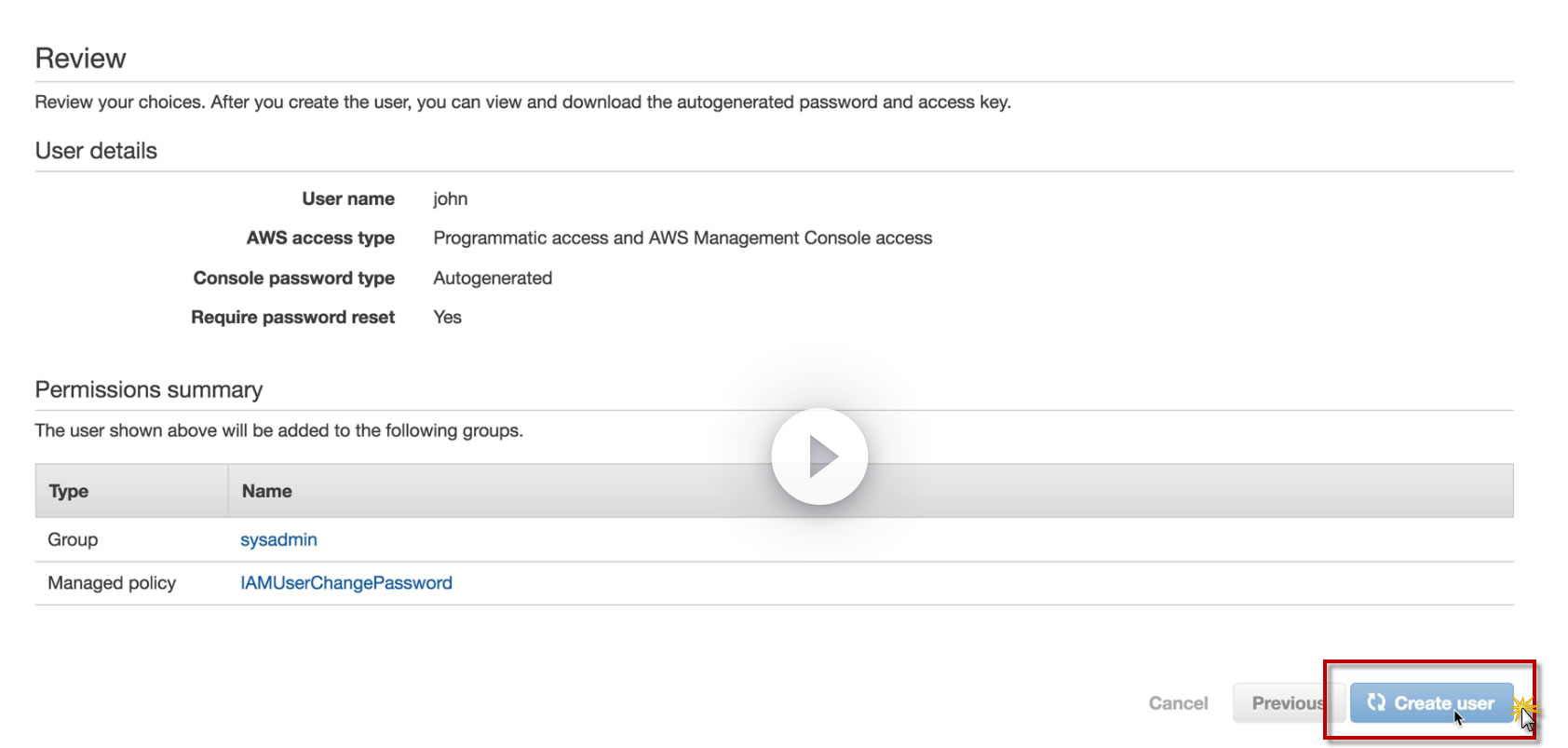This screenshot has width=1568, height=748.
Task: Click the AWS access type label
Action: point(320,238)
